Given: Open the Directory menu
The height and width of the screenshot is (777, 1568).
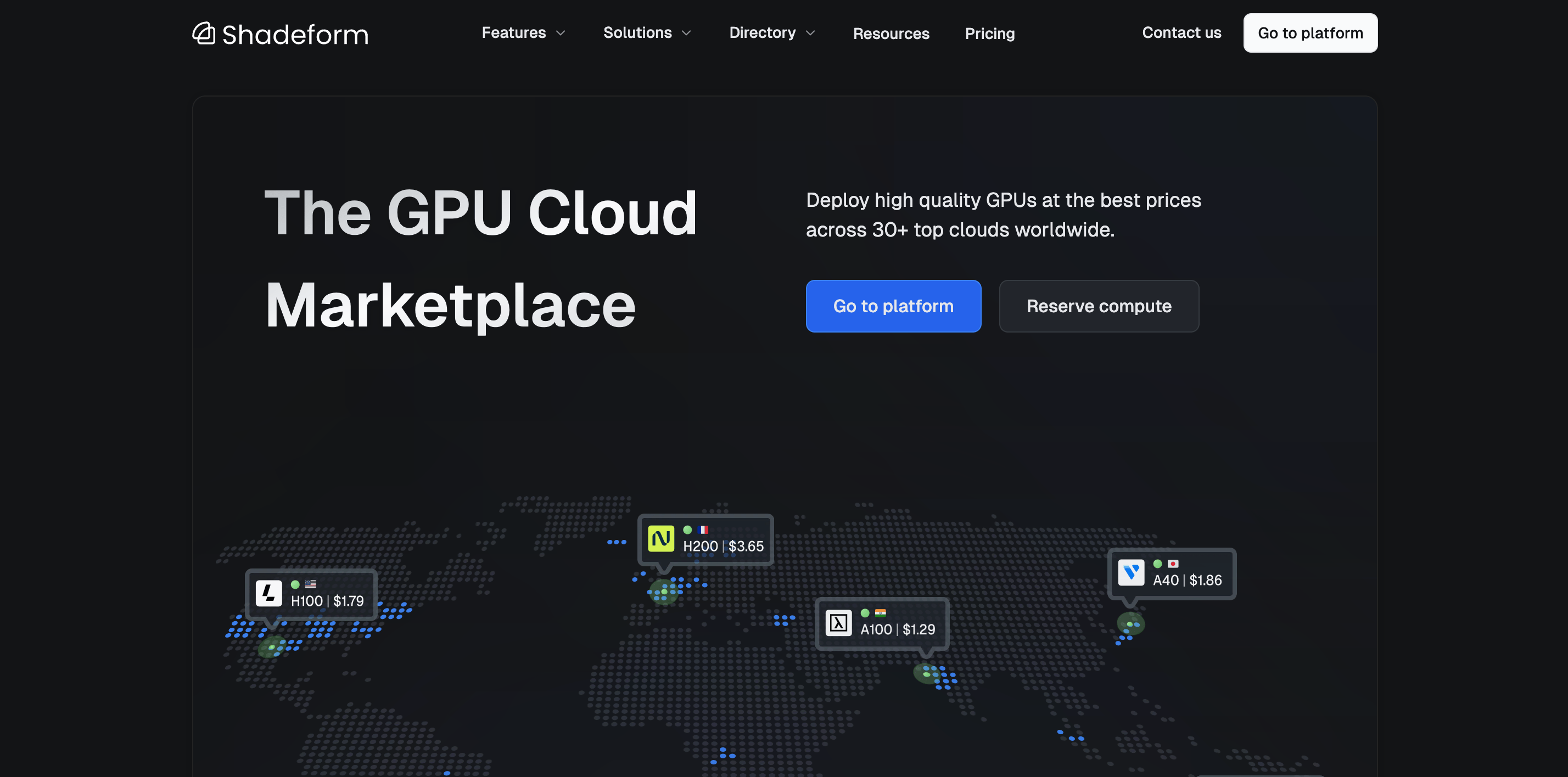Looking at the screenshot, I should [762, 33].
